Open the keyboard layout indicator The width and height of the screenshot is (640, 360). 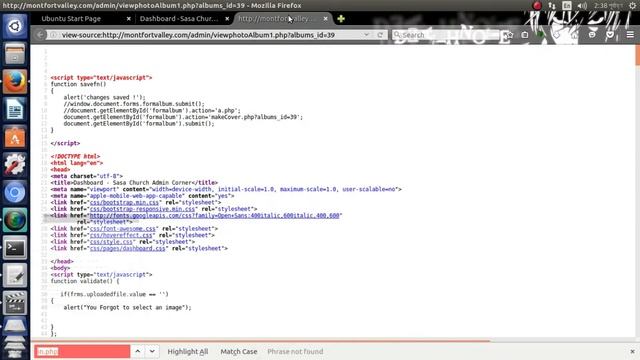(567, 5)
